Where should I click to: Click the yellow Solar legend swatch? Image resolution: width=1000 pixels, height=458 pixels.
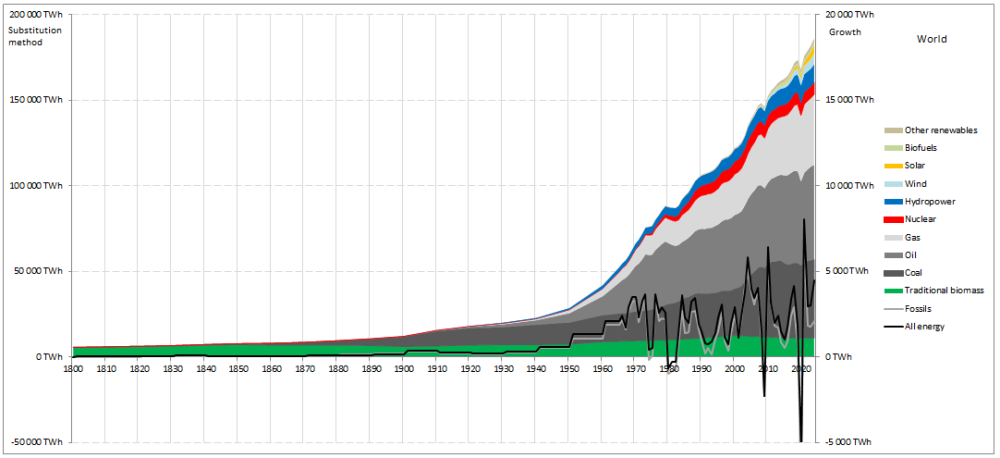point(893,166)
